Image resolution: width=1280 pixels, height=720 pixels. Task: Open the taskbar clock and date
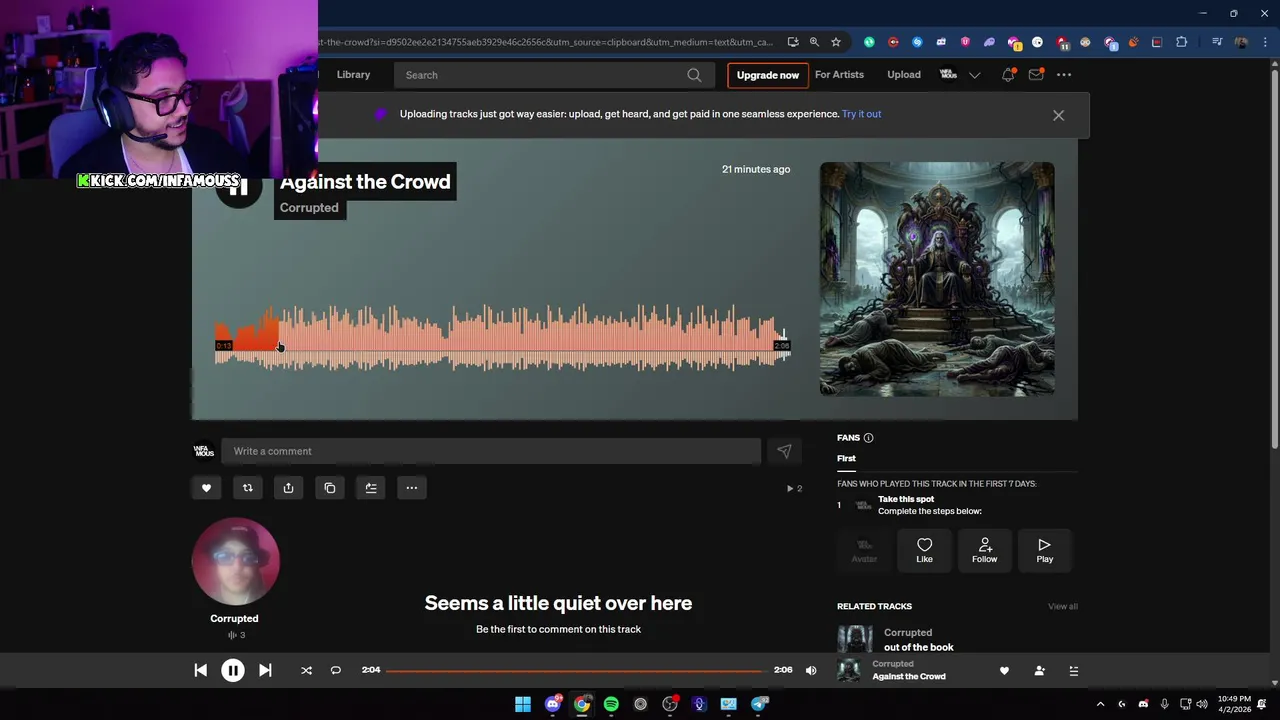(1235, 704)
